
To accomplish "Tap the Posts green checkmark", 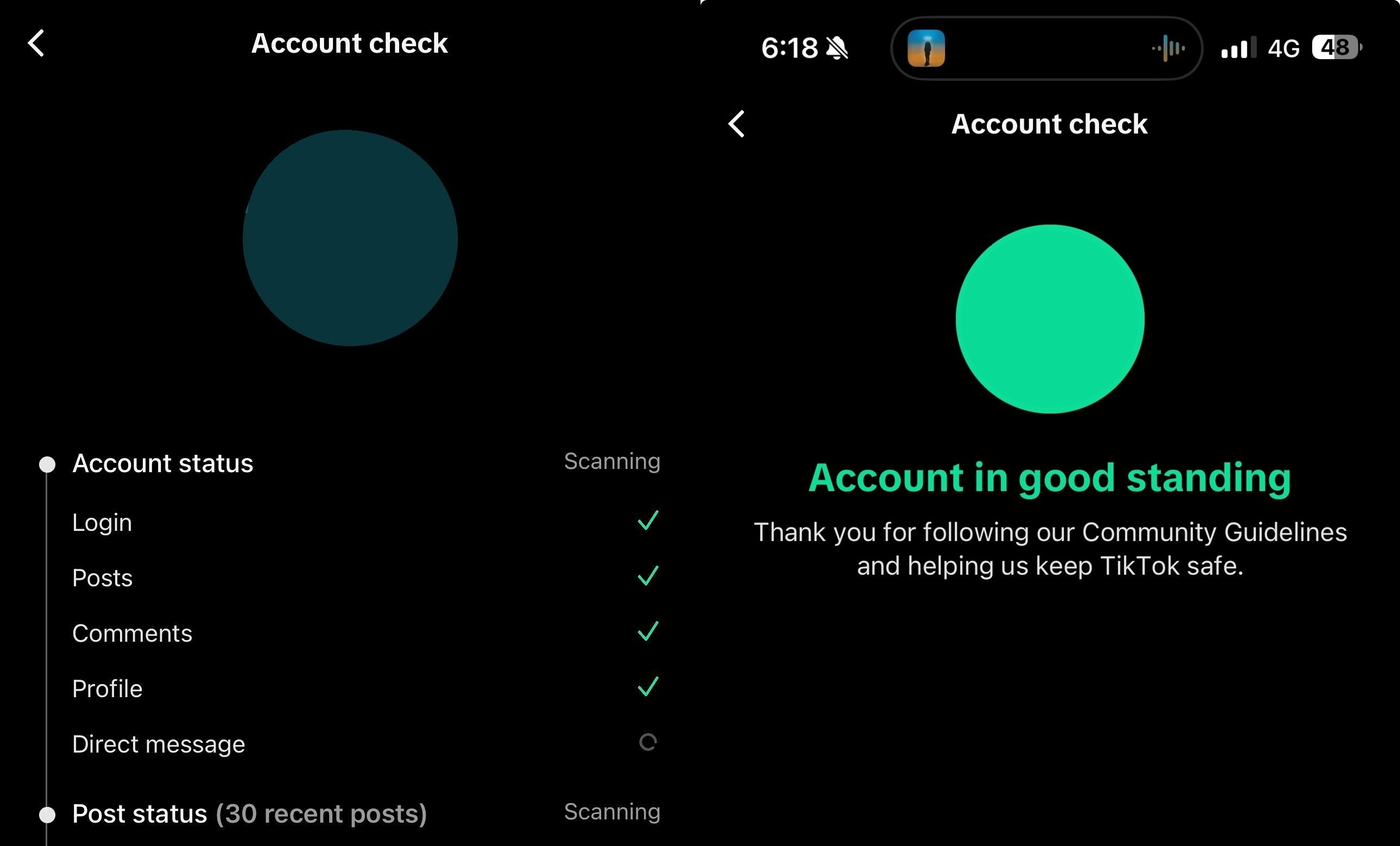I will click(648, 575).
